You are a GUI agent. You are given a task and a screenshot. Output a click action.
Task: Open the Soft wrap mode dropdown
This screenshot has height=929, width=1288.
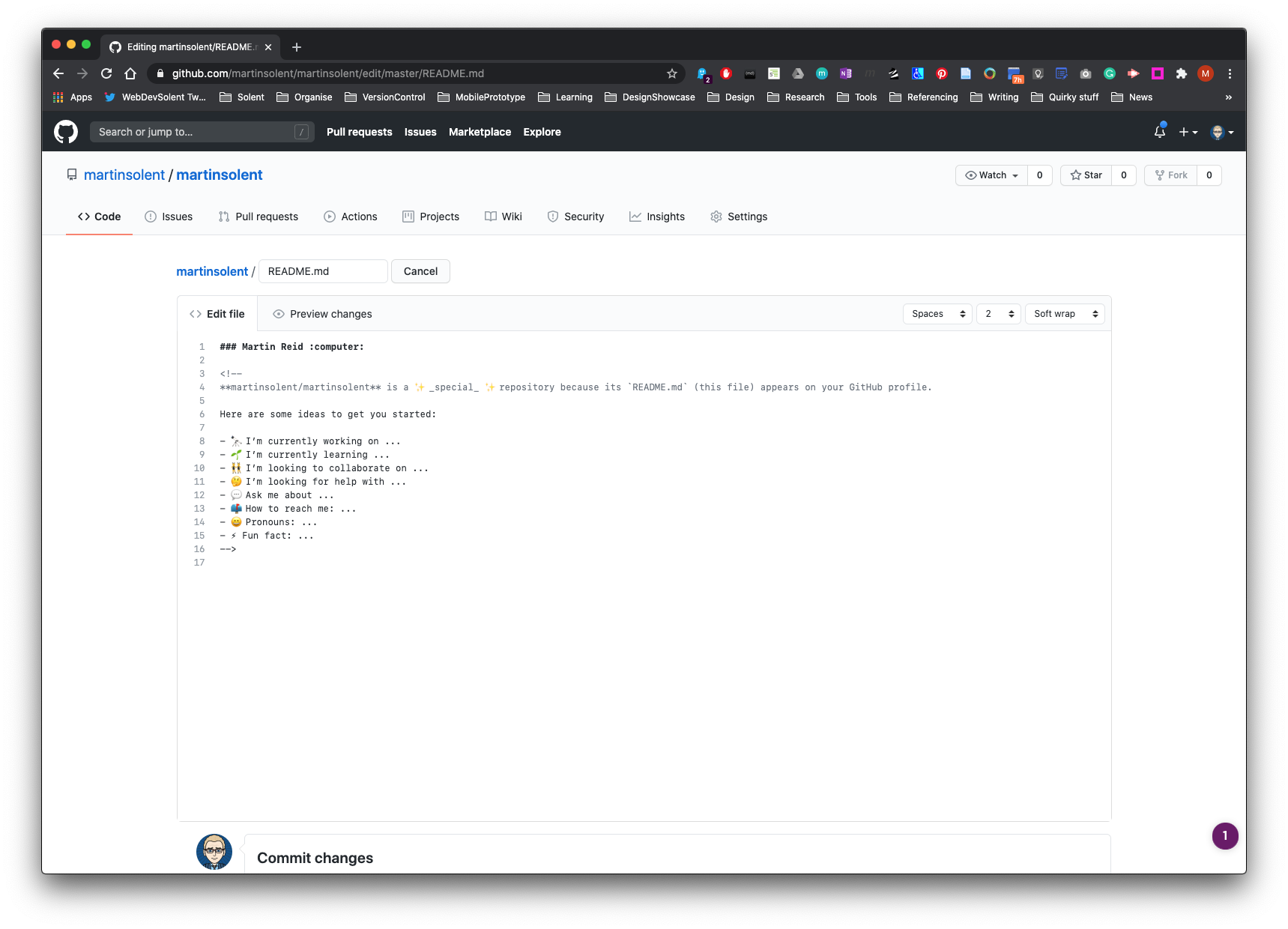click(x=1064, y=314)
